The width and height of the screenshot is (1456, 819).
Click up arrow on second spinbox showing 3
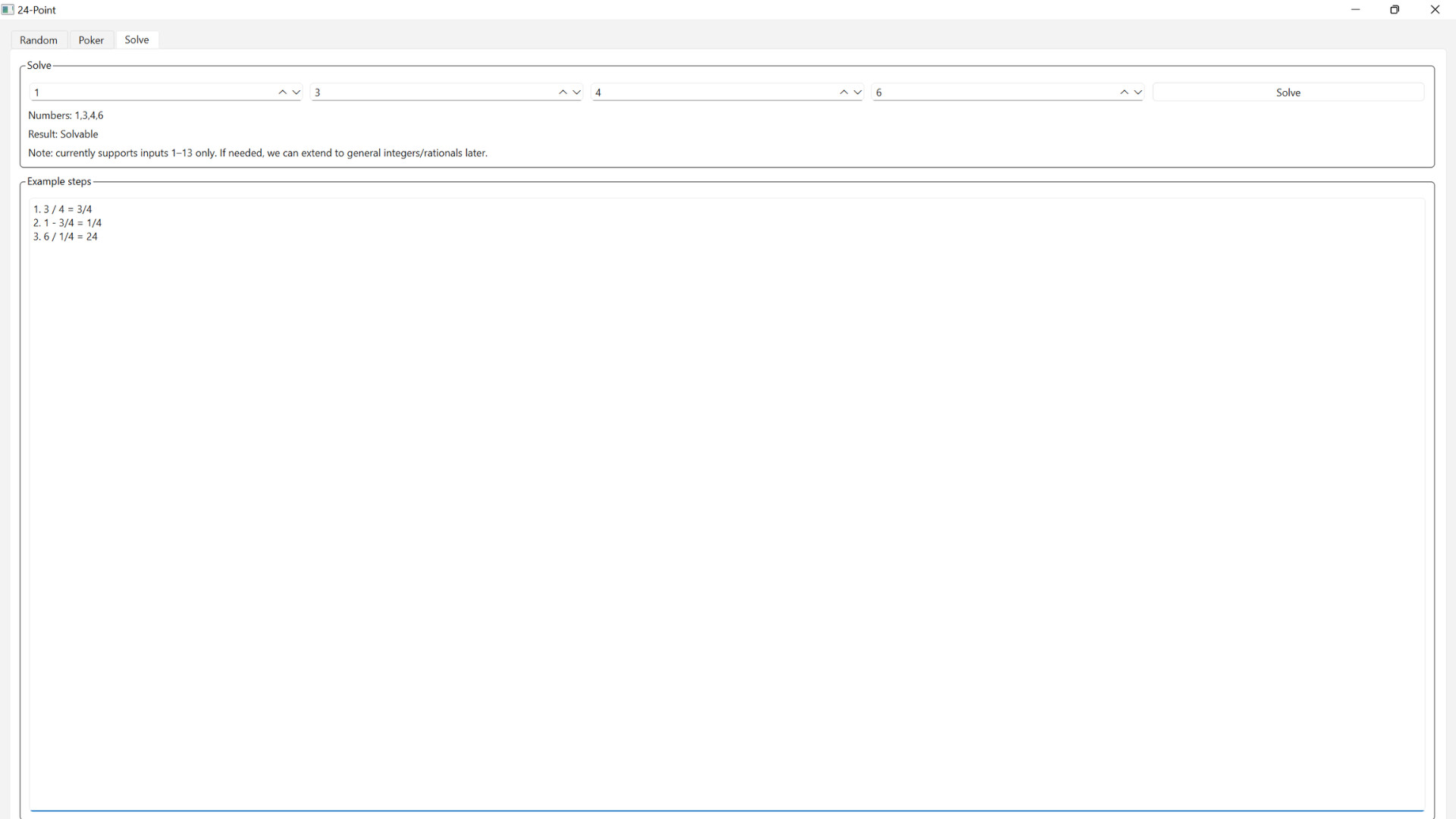point(563,93)
